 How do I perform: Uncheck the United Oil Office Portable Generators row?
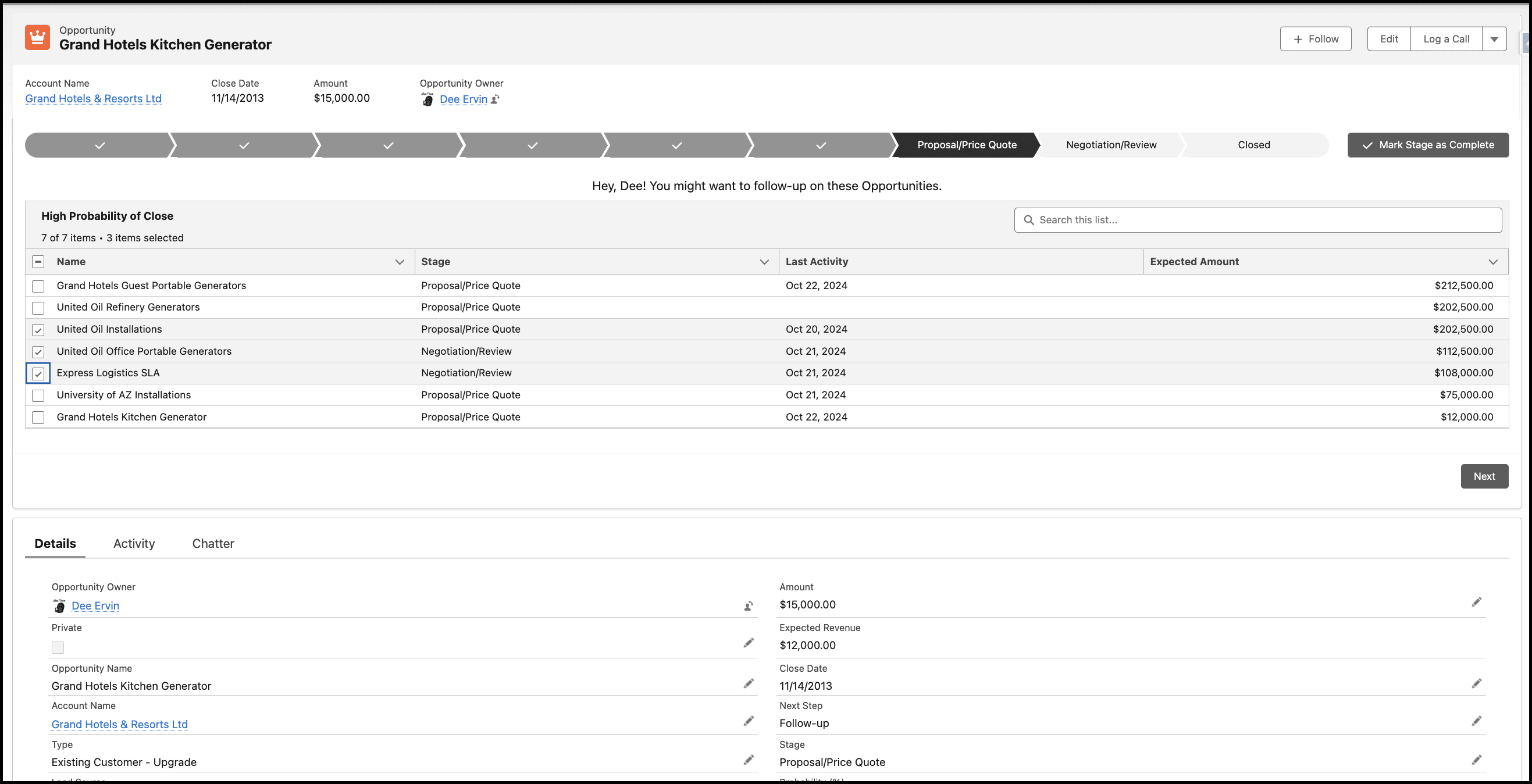pos(38,351)
